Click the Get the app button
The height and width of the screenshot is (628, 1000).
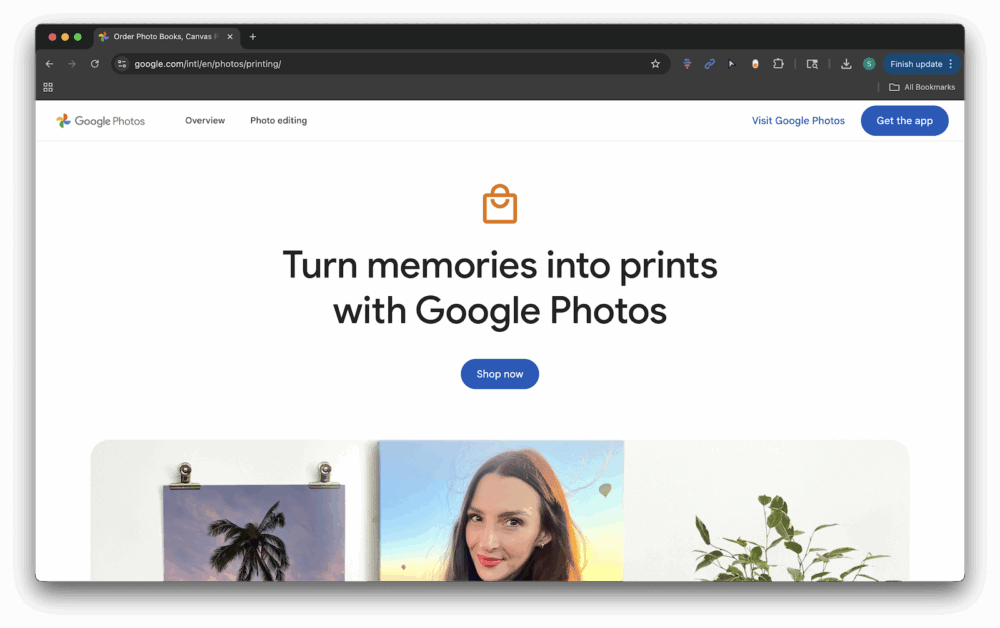904,120
